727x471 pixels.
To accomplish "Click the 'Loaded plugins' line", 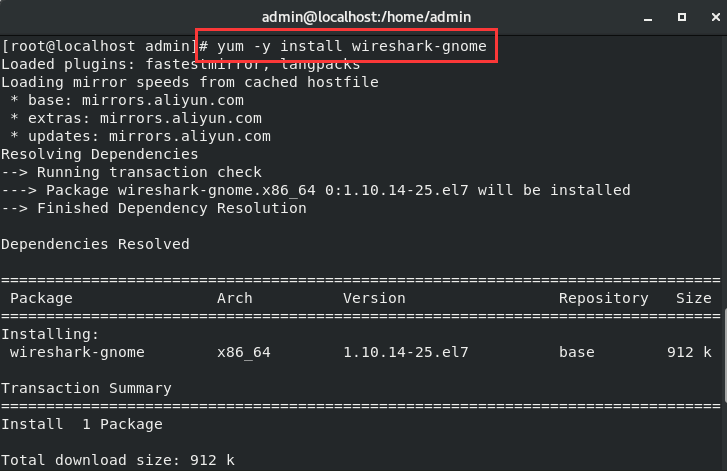I will click(181, 64).
